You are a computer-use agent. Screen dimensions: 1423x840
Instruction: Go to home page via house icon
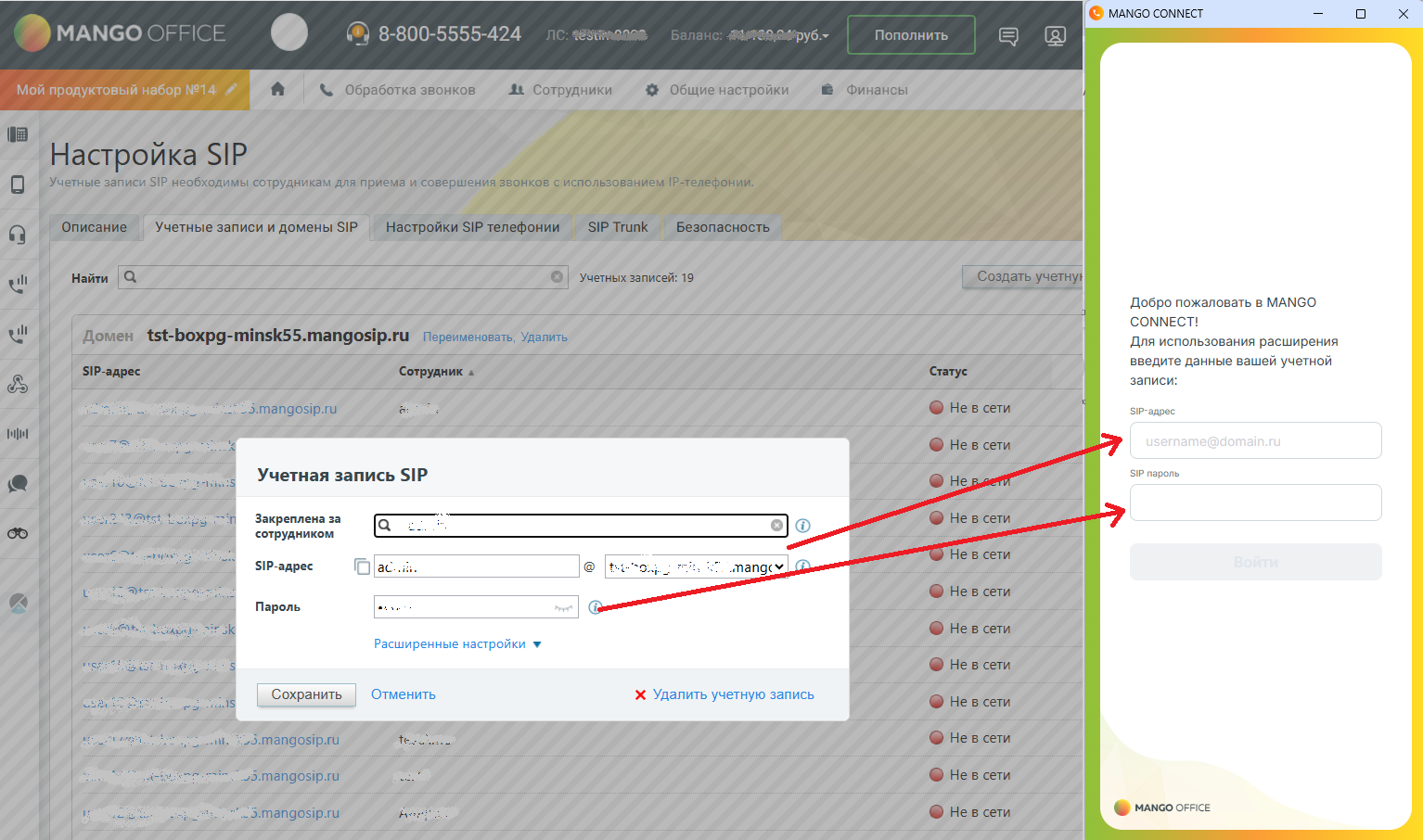pyautogui.click(x=277, y=90)
